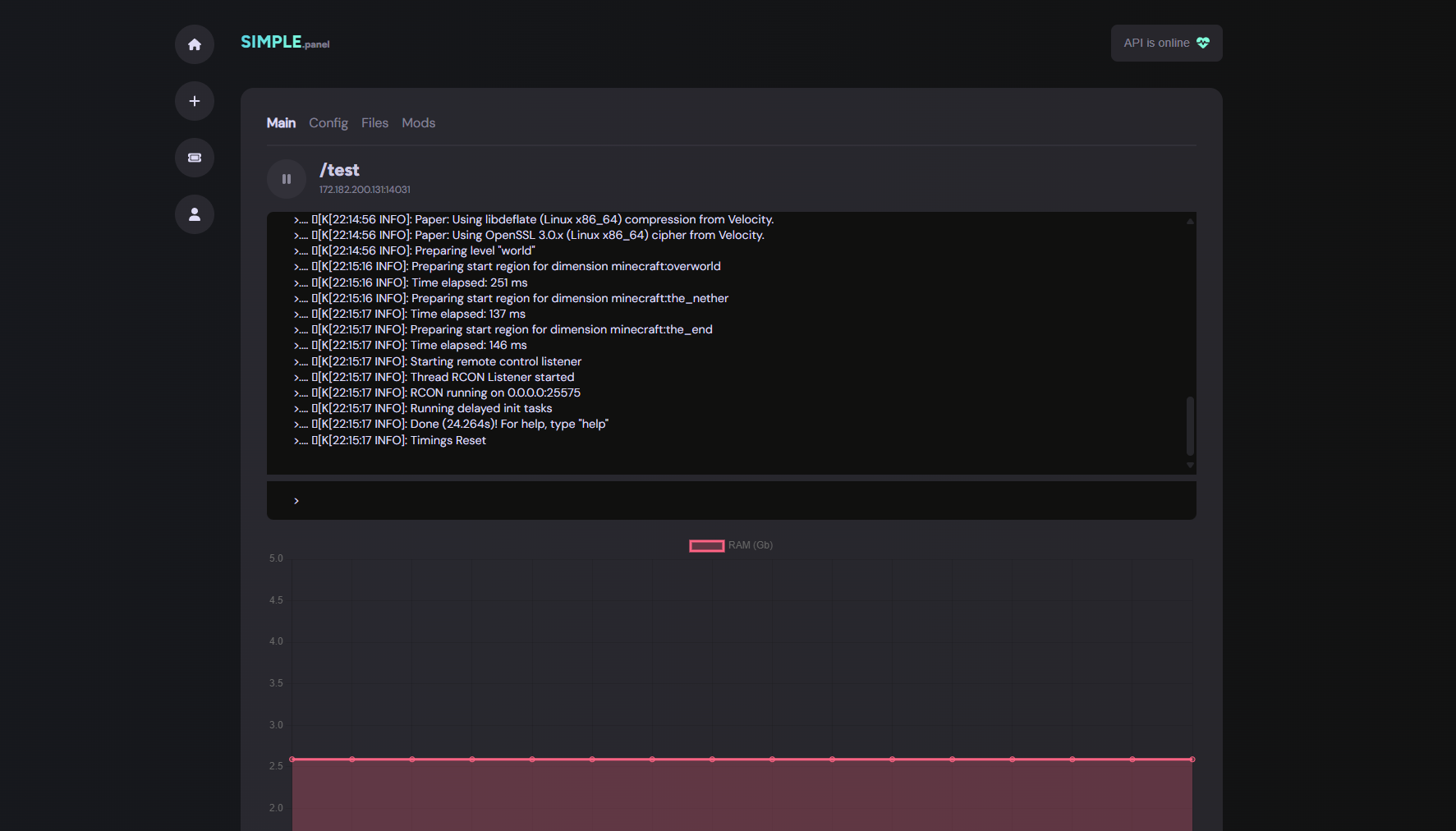Click the /test server title
This screenshot has height=831, width=1456.
339,170
